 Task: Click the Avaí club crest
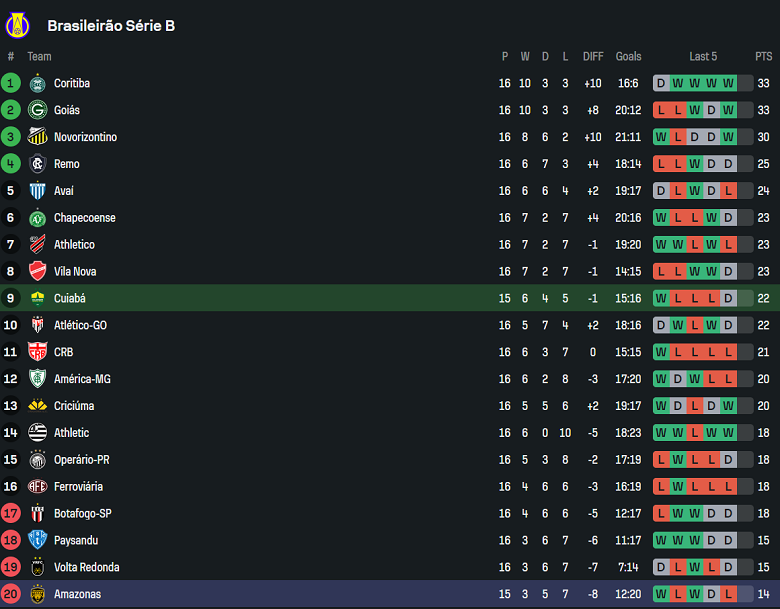click(x=37, y=191)
